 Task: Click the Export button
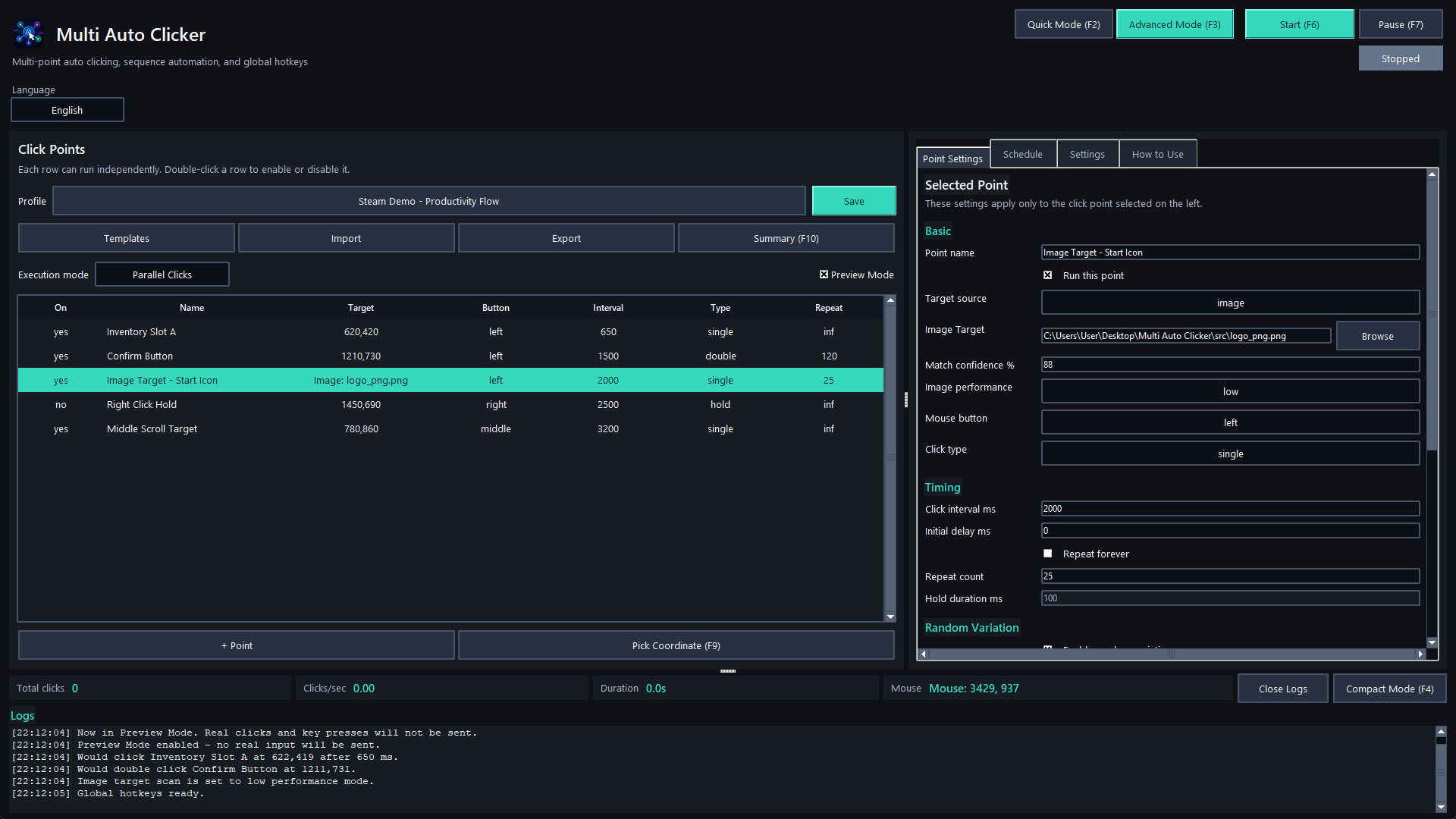click(566, 238)
